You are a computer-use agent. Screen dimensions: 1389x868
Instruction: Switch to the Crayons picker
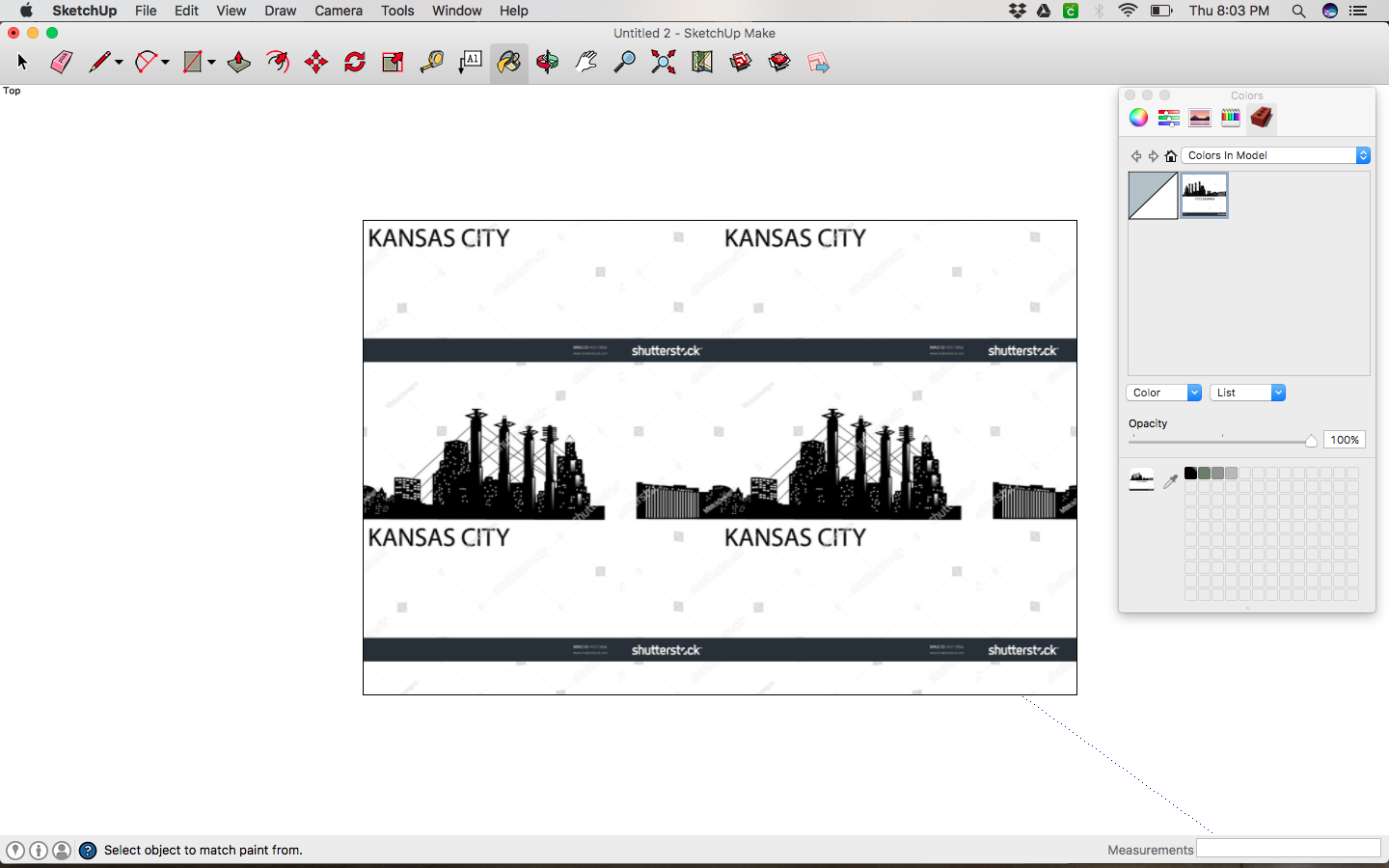point(1231,118)
